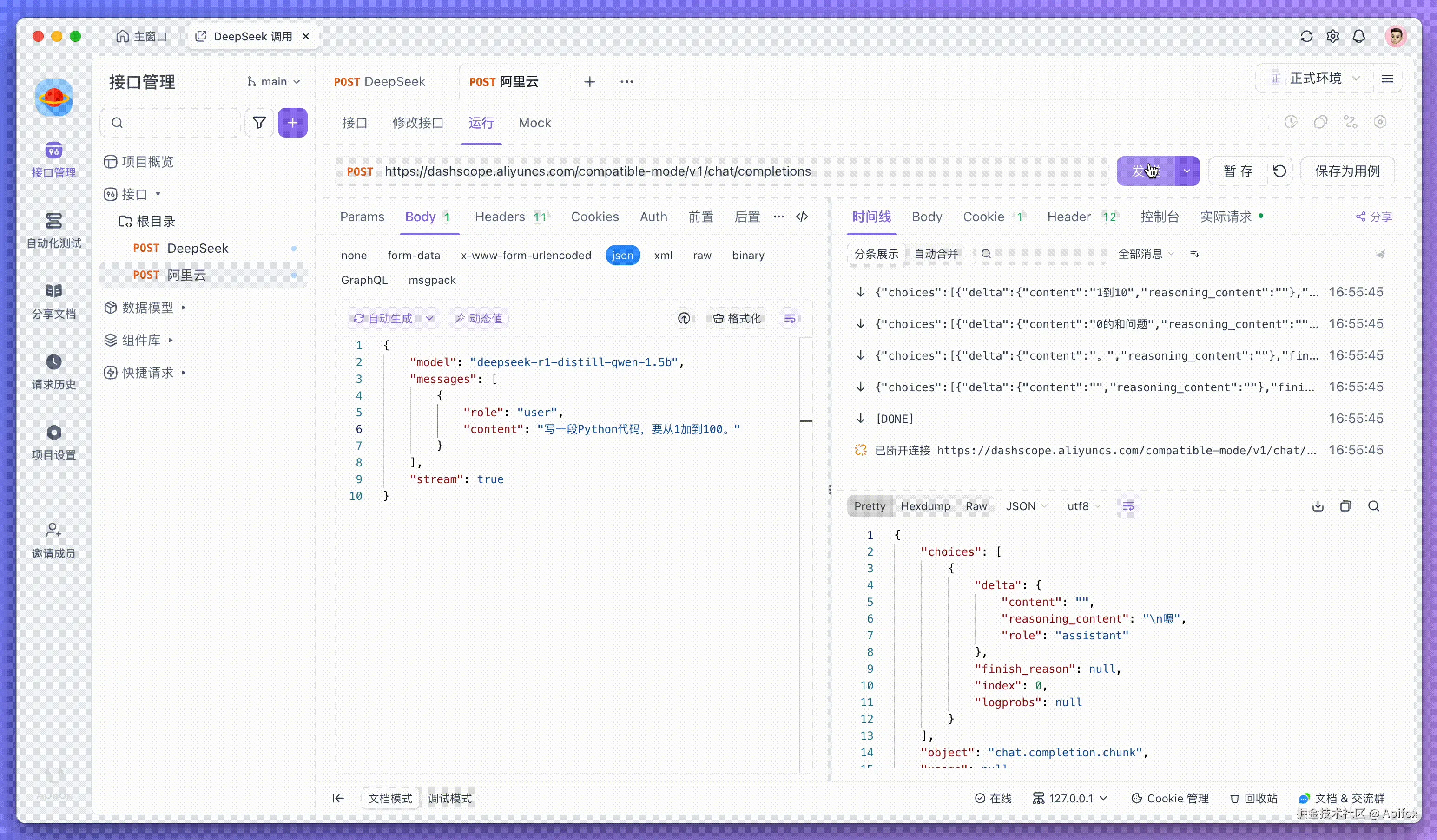Click the purple plus add button

292,123
